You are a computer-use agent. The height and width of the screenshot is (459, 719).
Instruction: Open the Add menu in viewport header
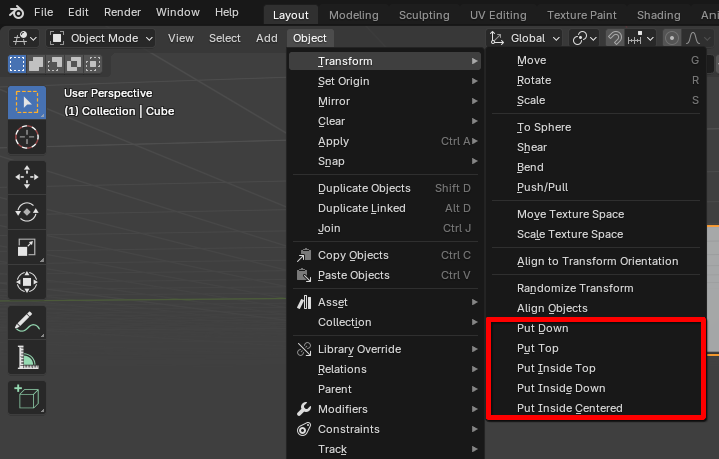pyautogui.click(x=266, y=38)
